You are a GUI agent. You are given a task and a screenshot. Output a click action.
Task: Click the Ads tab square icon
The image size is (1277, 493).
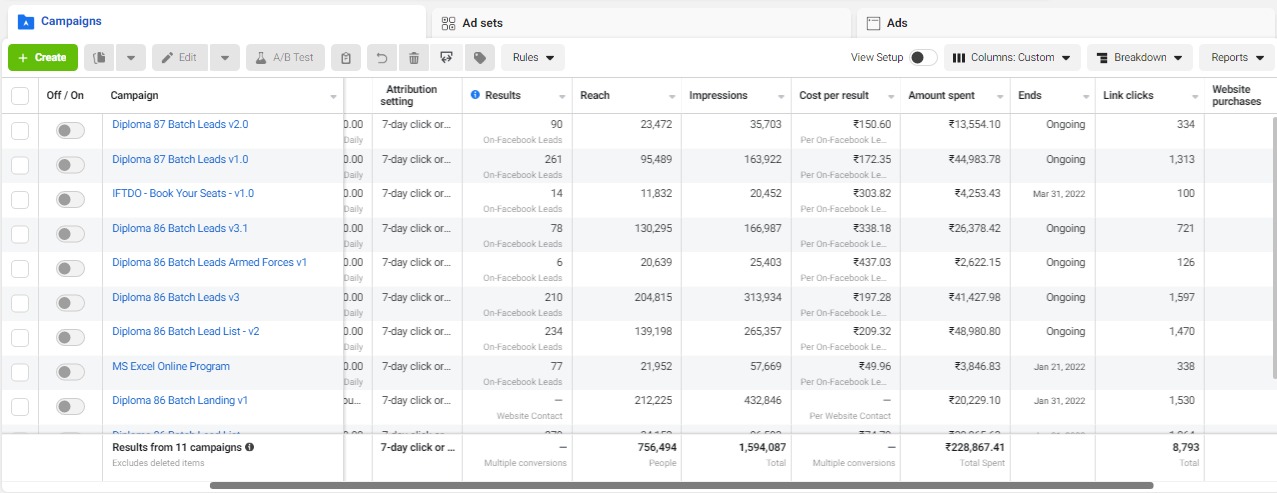[873, 23]
